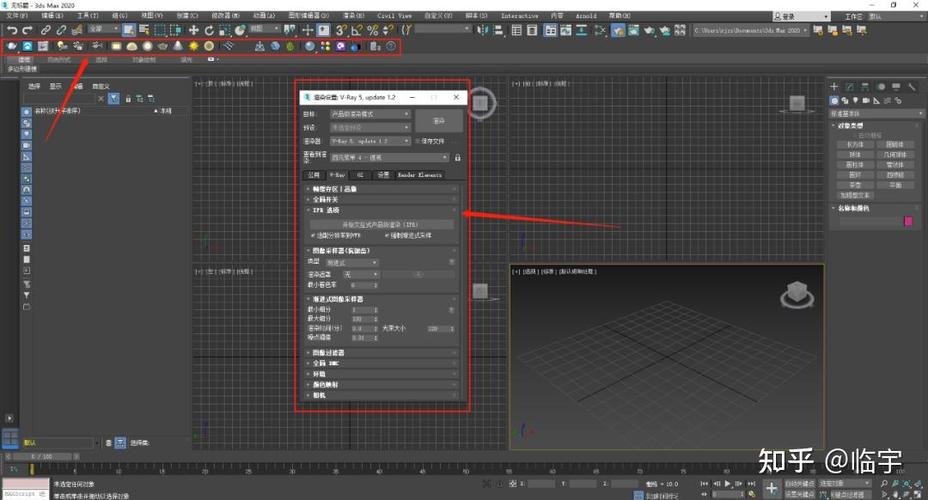Click the Render button in Render Setup
928x500 pixels.
439,121
